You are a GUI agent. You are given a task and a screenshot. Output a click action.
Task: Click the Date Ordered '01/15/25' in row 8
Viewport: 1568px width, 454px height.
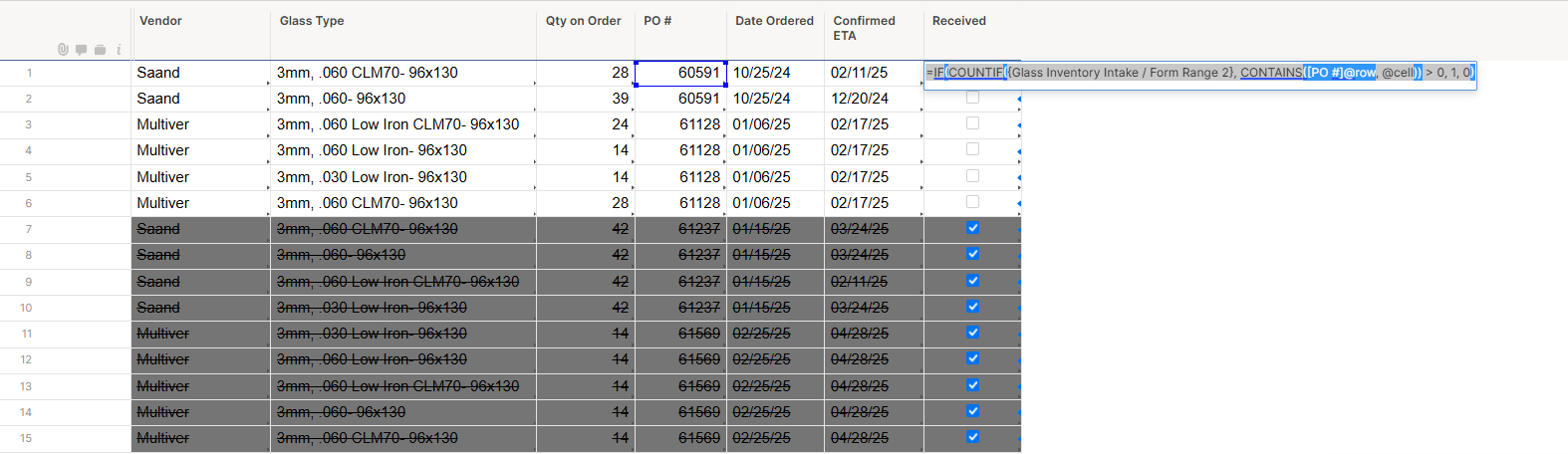pyautogui.click(x=776, y=255)
